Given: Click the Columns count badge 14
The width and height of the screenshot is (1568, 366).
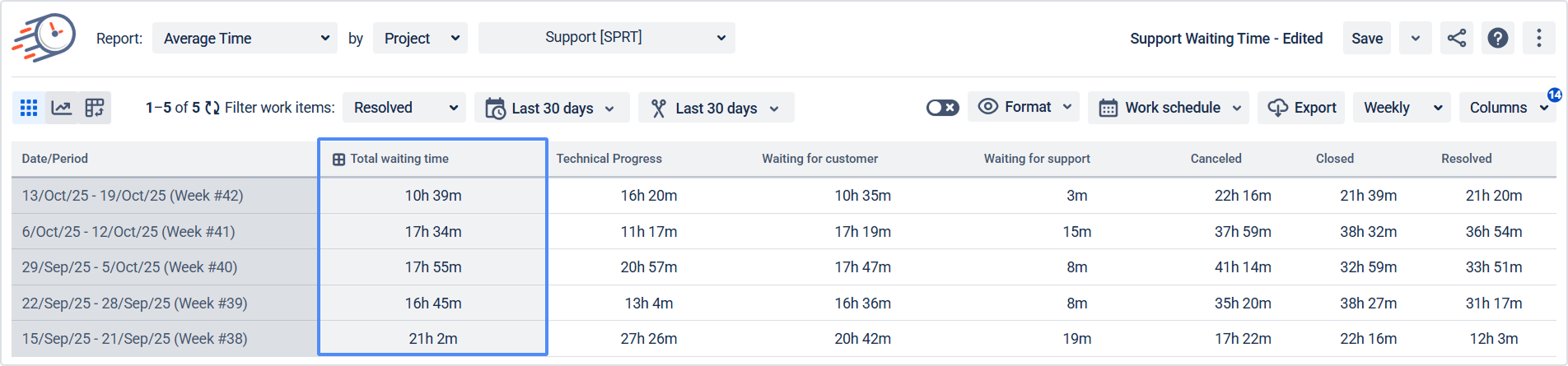Looking at the screenshot, I should point(1554,95).
